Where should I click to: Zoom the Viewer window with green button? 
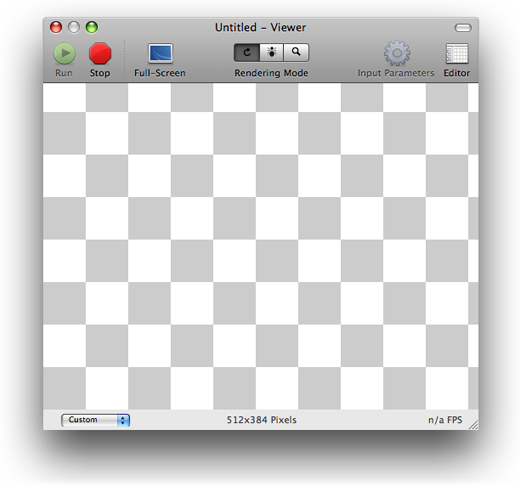click(x=92, y=27)
